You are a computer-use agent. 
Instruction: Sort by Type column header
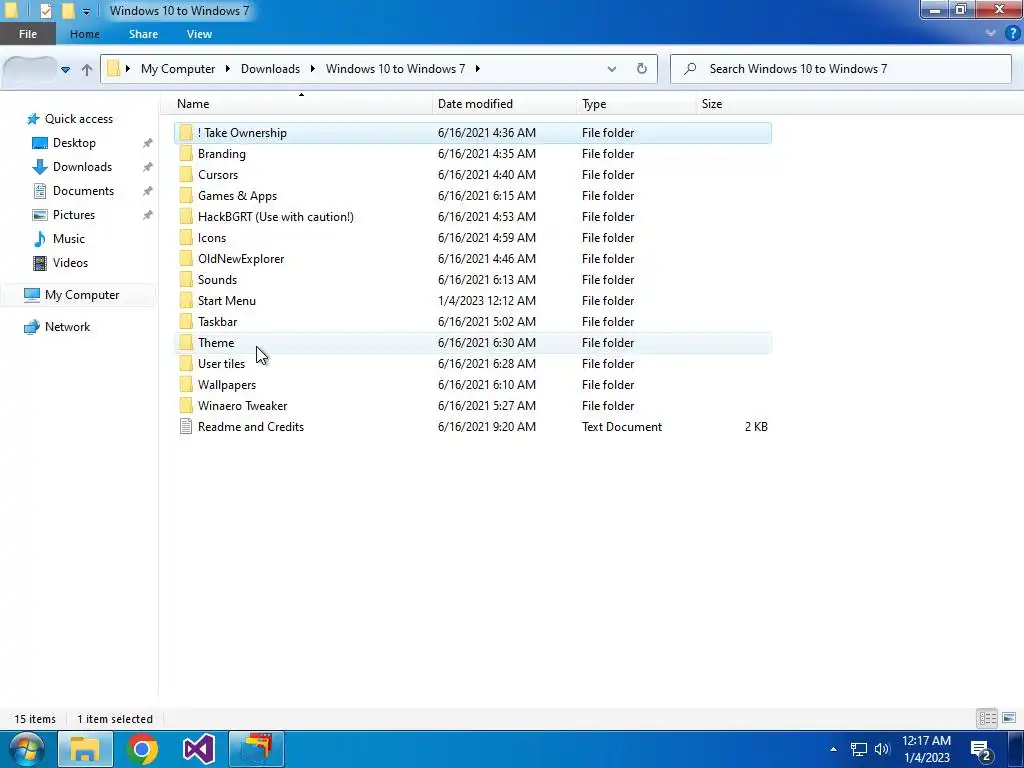(637, 104)
